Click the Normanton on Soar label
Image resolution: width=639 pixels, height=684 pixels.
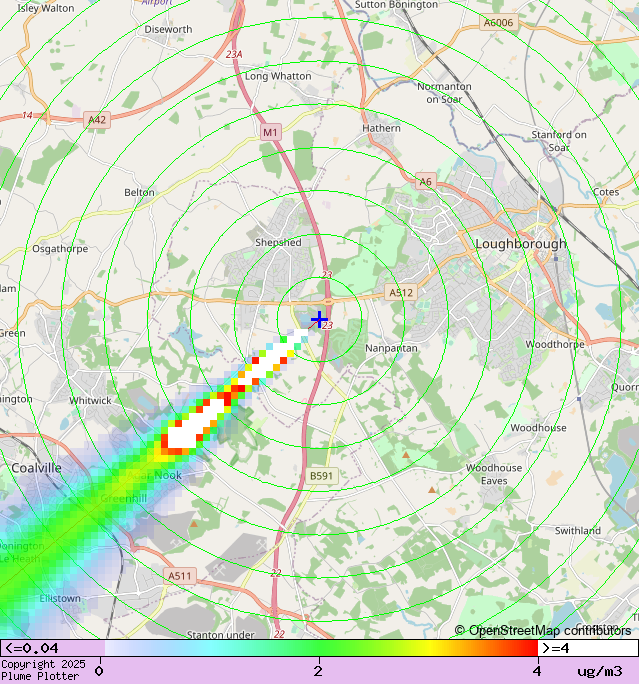444,93
